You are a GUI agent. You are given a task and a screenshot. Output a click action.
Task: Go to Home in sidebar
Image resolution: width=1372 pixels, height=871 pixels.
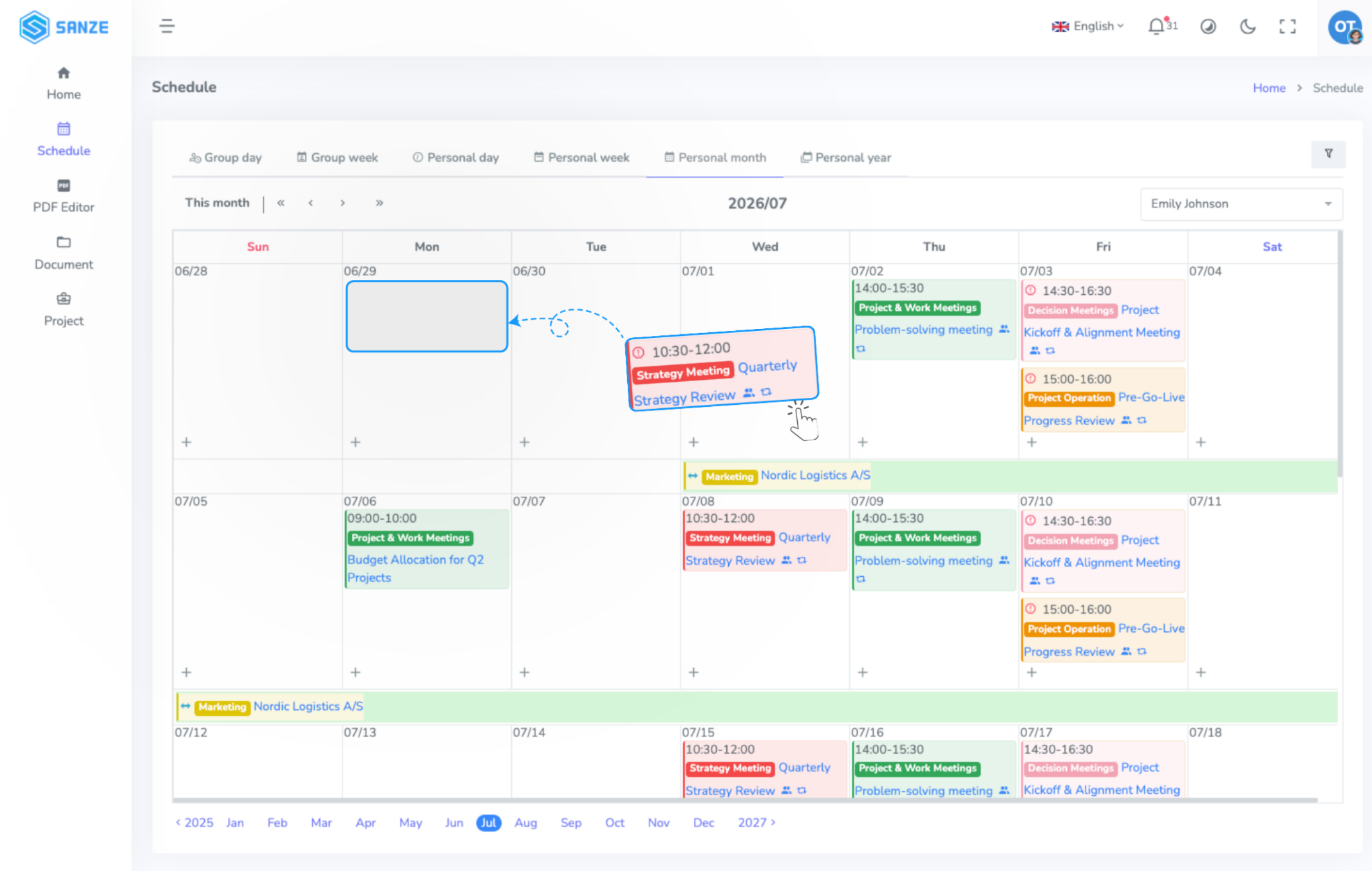(64, 84)
